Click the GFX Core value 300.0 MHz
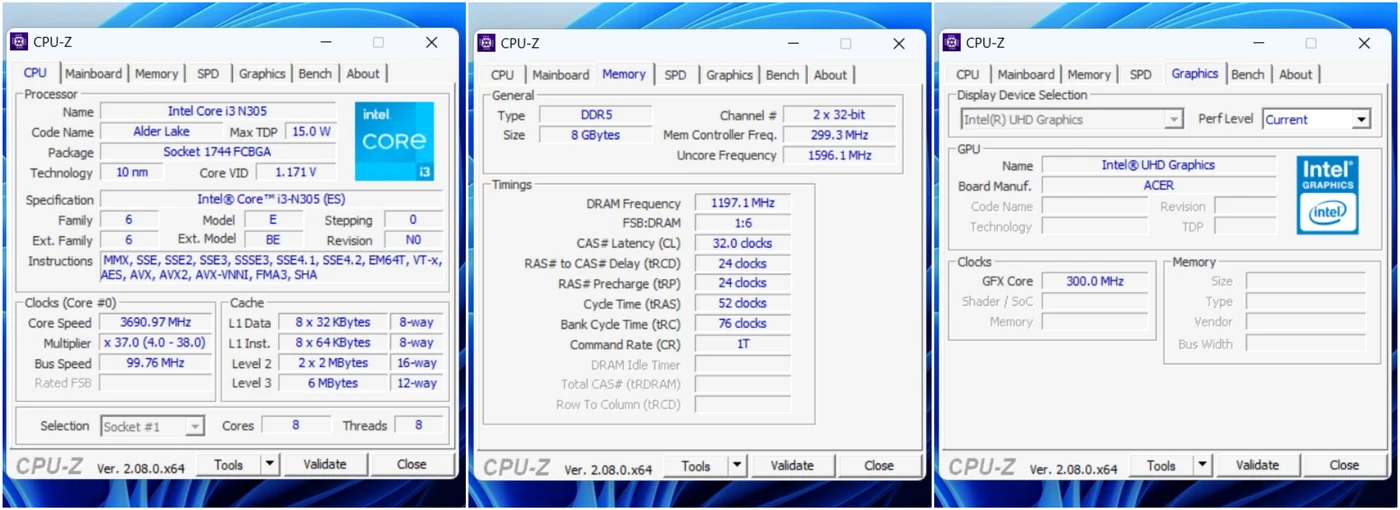This screenshot has width=1400, height=510. [1094, 281]
